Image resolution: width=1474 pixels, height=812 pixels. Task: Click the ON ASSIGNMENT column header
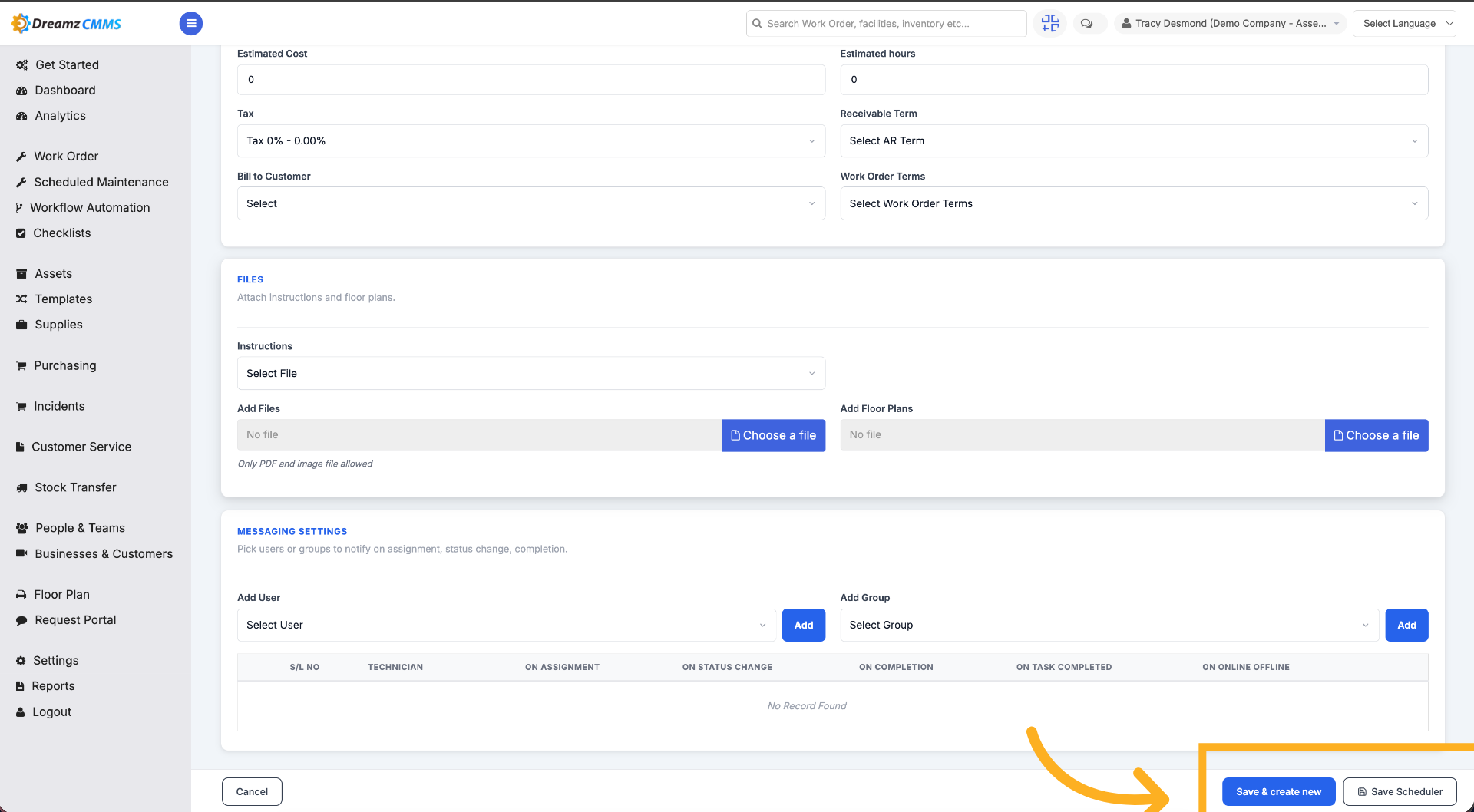coord(562,667)
